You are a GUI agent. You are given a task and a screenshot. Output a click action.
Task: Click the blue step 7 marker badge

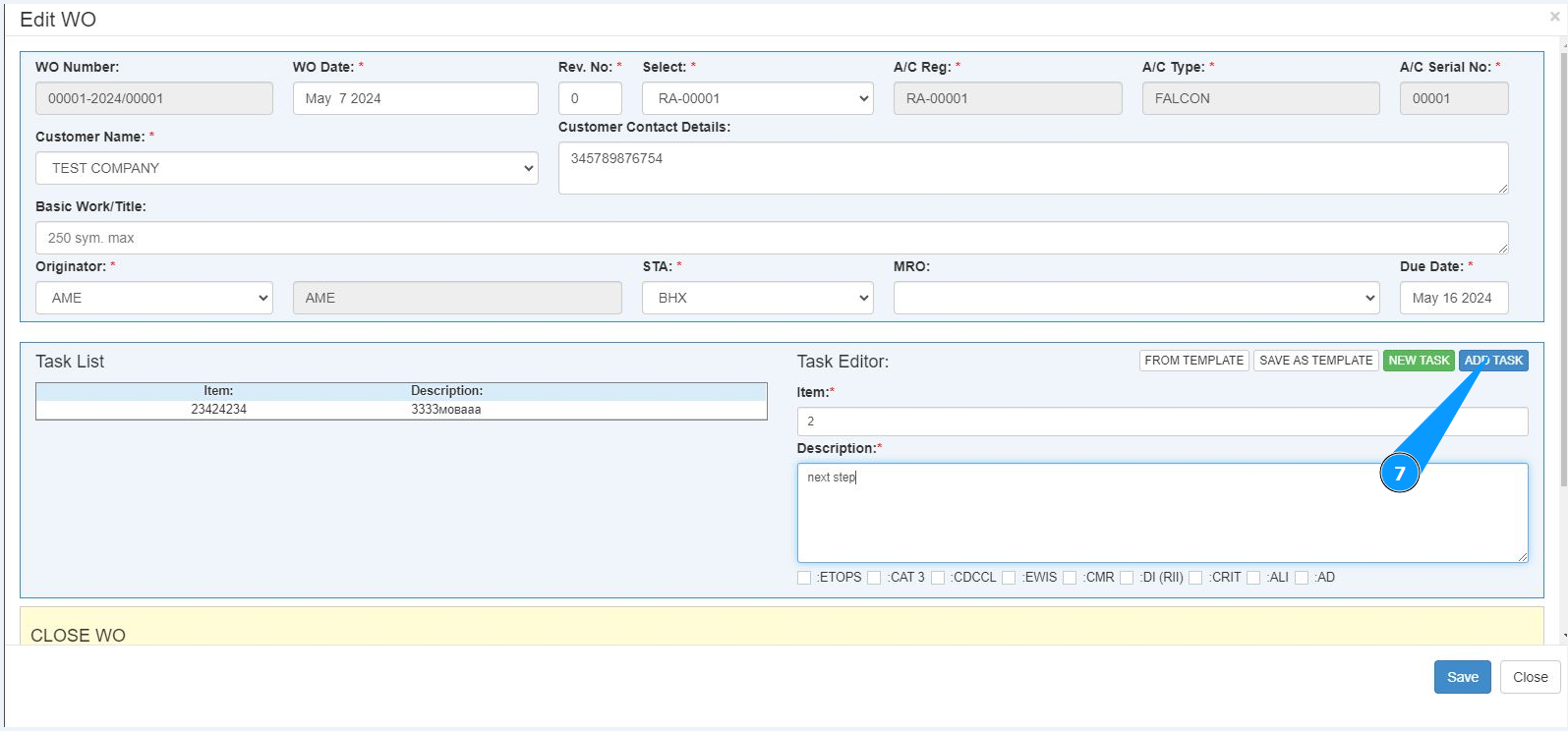point(1399,474)
